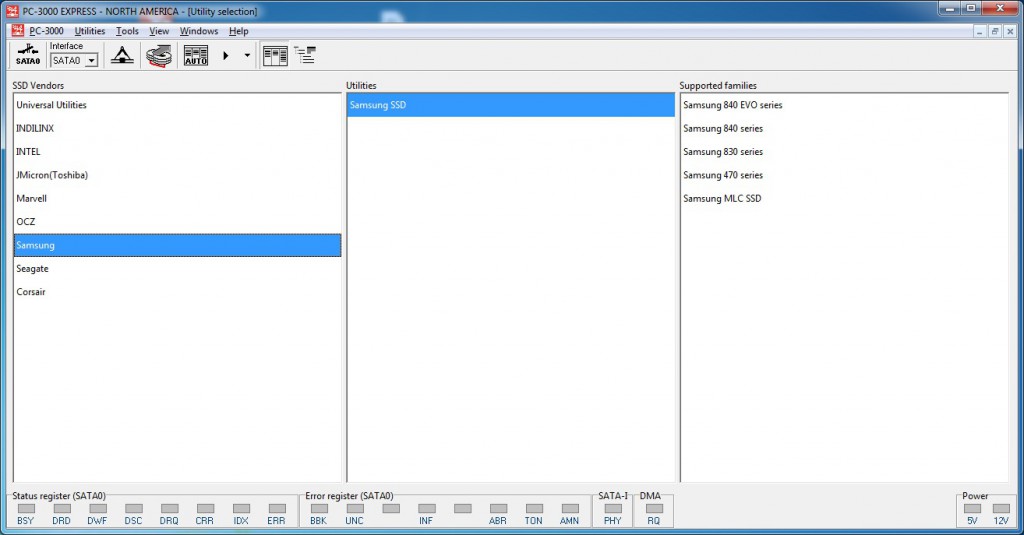This screenshot has height=535, width=1024.
Task: Expand the small arrow next to play button
Action: coord(247,56)
